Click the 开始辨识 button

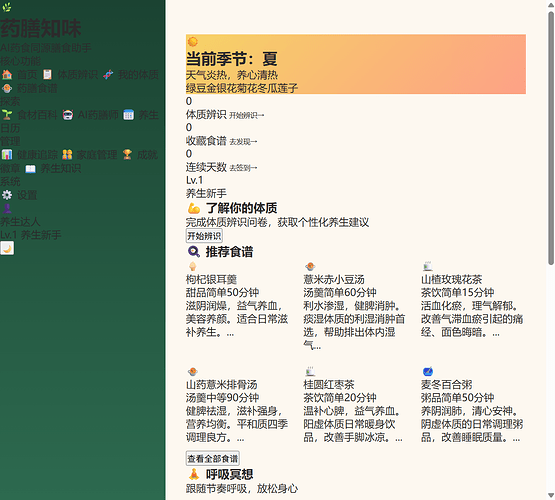[x=204, y=236]
